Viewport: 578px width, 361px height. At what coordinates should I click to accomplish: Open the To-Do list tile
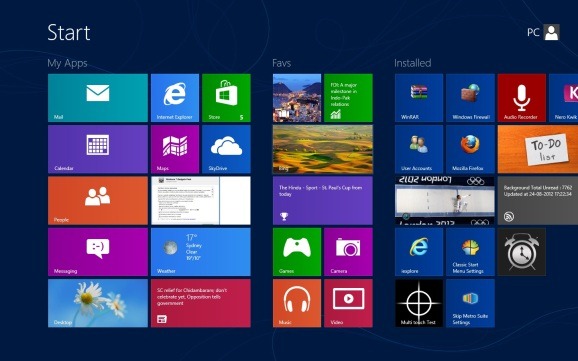click(538, 149)
